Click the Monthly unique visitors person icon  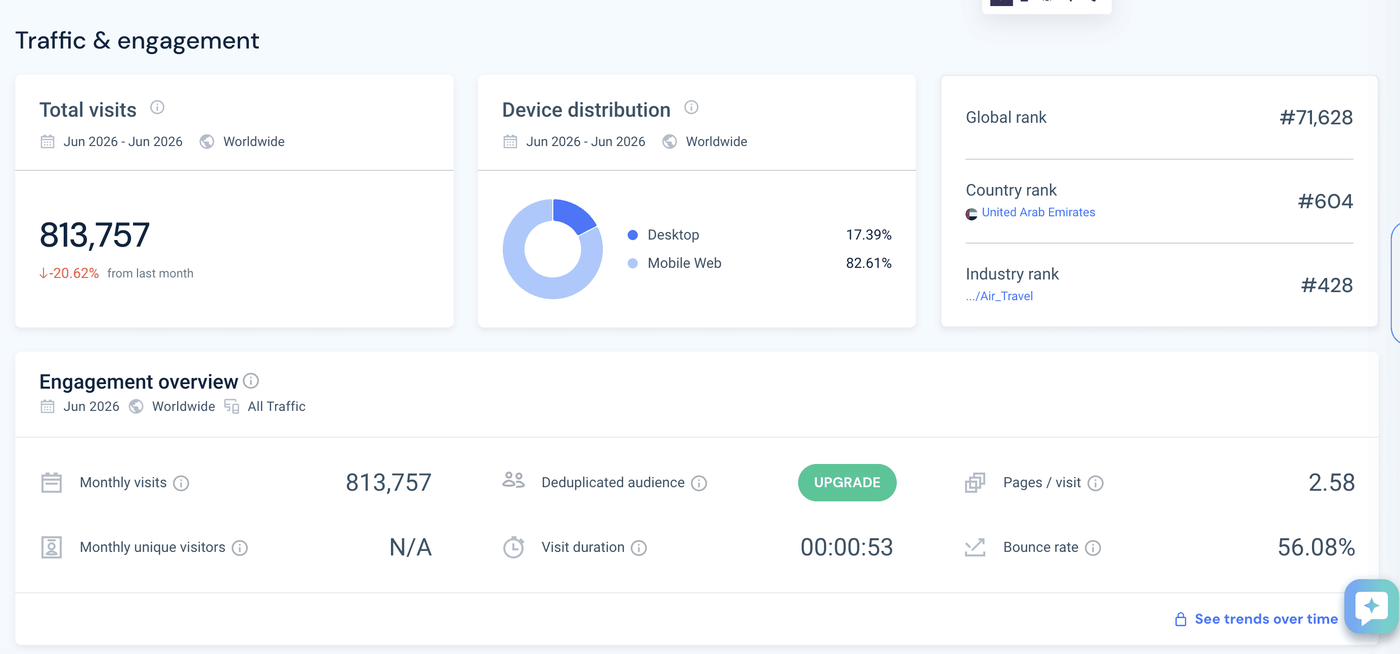point(51,547)
